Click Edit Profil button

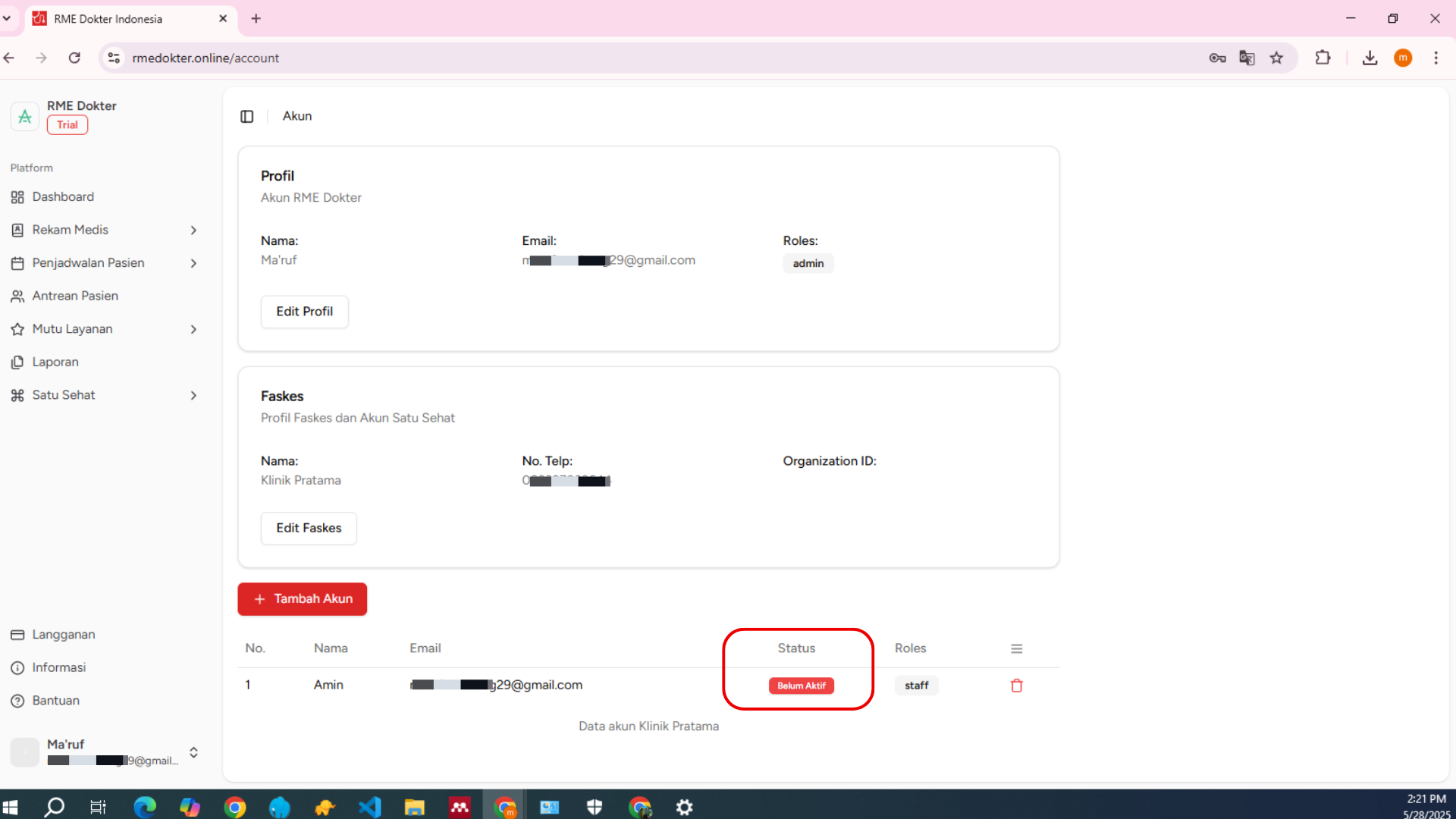point(304,312)
